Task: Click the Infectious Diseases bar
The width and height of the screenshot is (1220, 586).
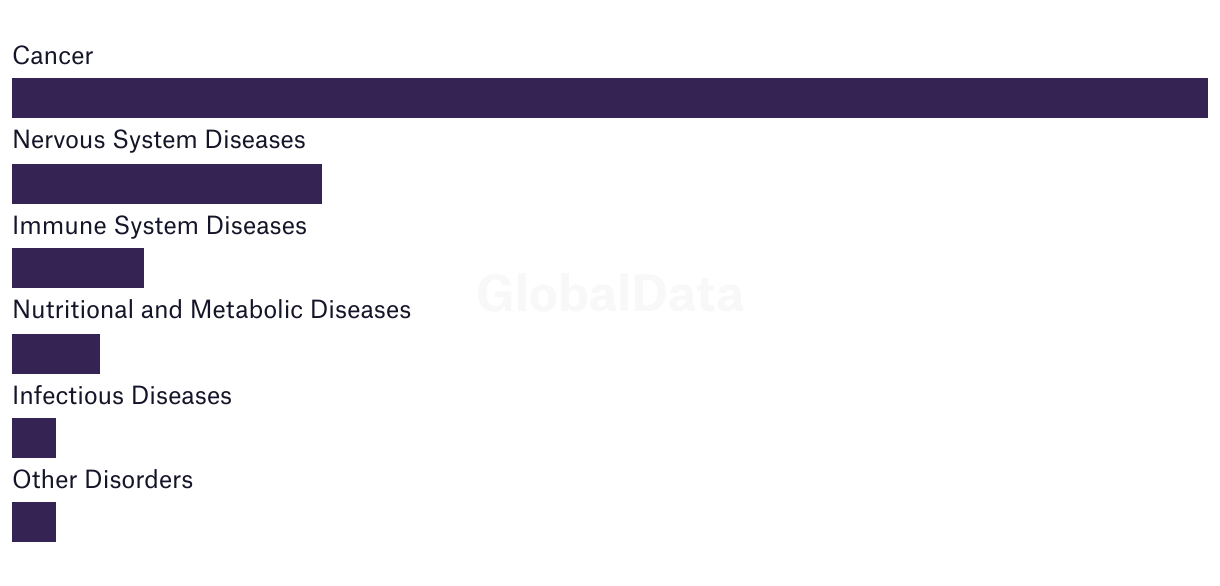Action: pyautogui.click(x=34, y=438)
